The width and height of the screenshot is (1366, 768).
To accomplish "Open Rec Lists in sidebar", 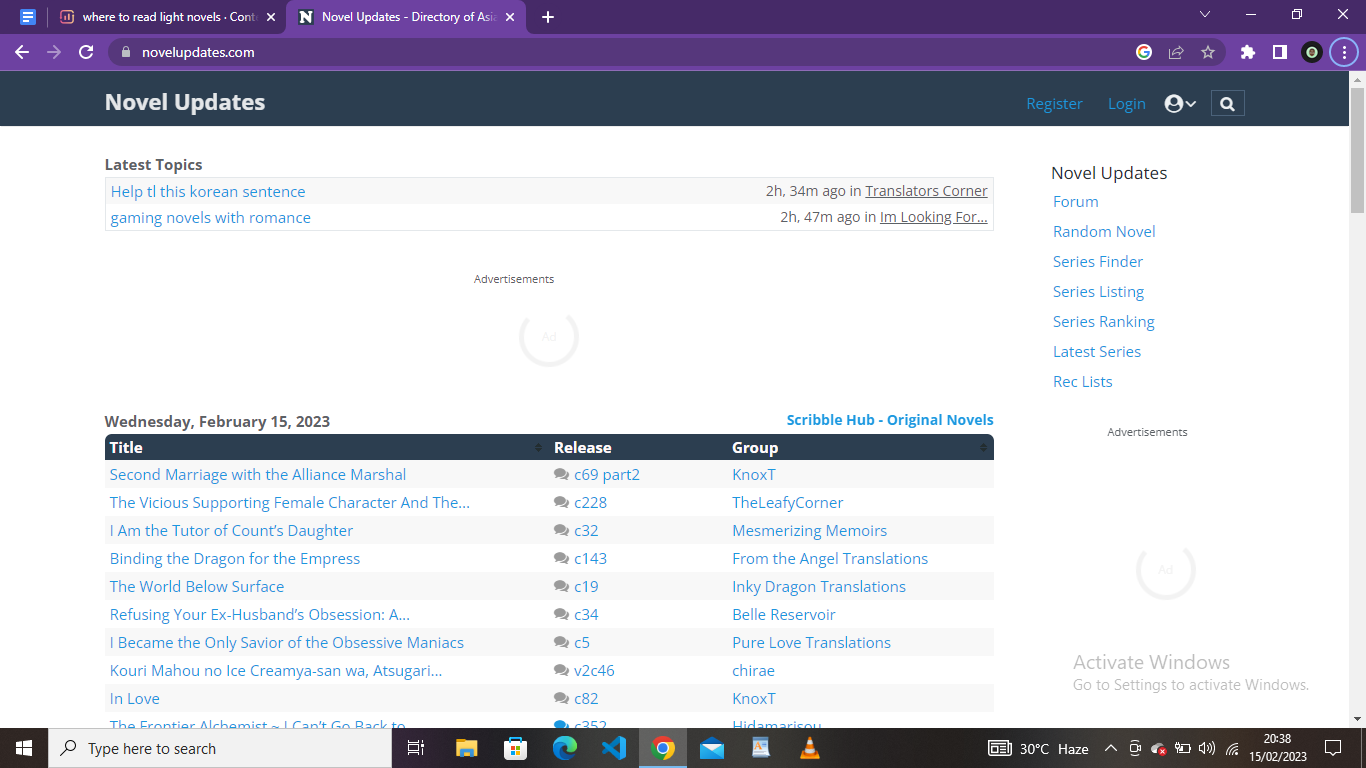I will click(x=1082, y=381).
